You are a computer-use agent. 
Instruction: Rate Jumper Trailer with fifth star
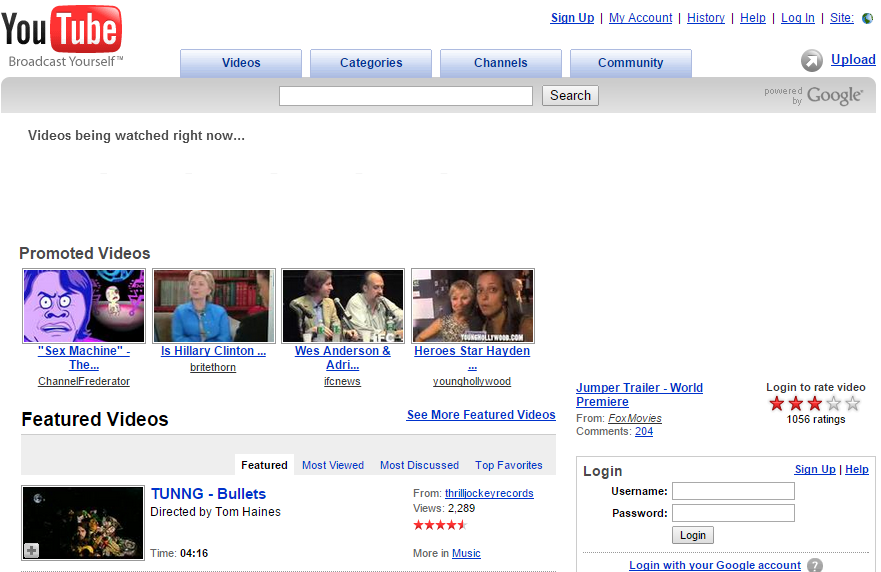coord(853,403)
